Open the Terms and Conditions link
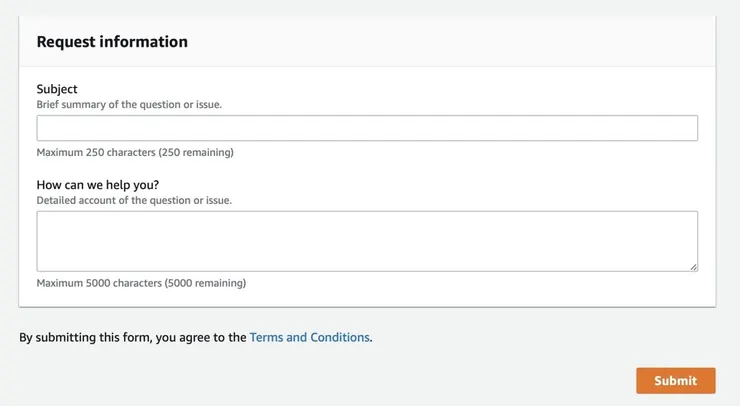Screen dimensions: 740x406 pos(309,338)
